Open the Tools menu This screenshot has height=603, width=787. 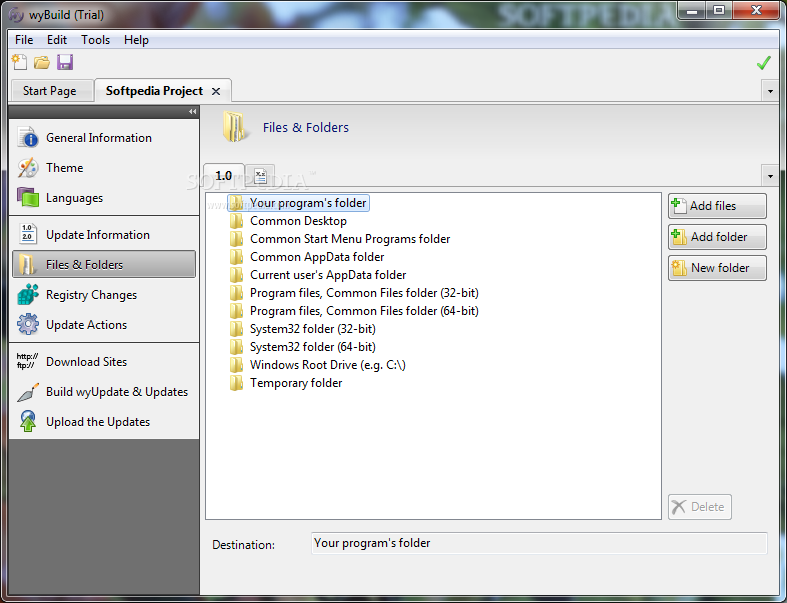click(95, 40)
